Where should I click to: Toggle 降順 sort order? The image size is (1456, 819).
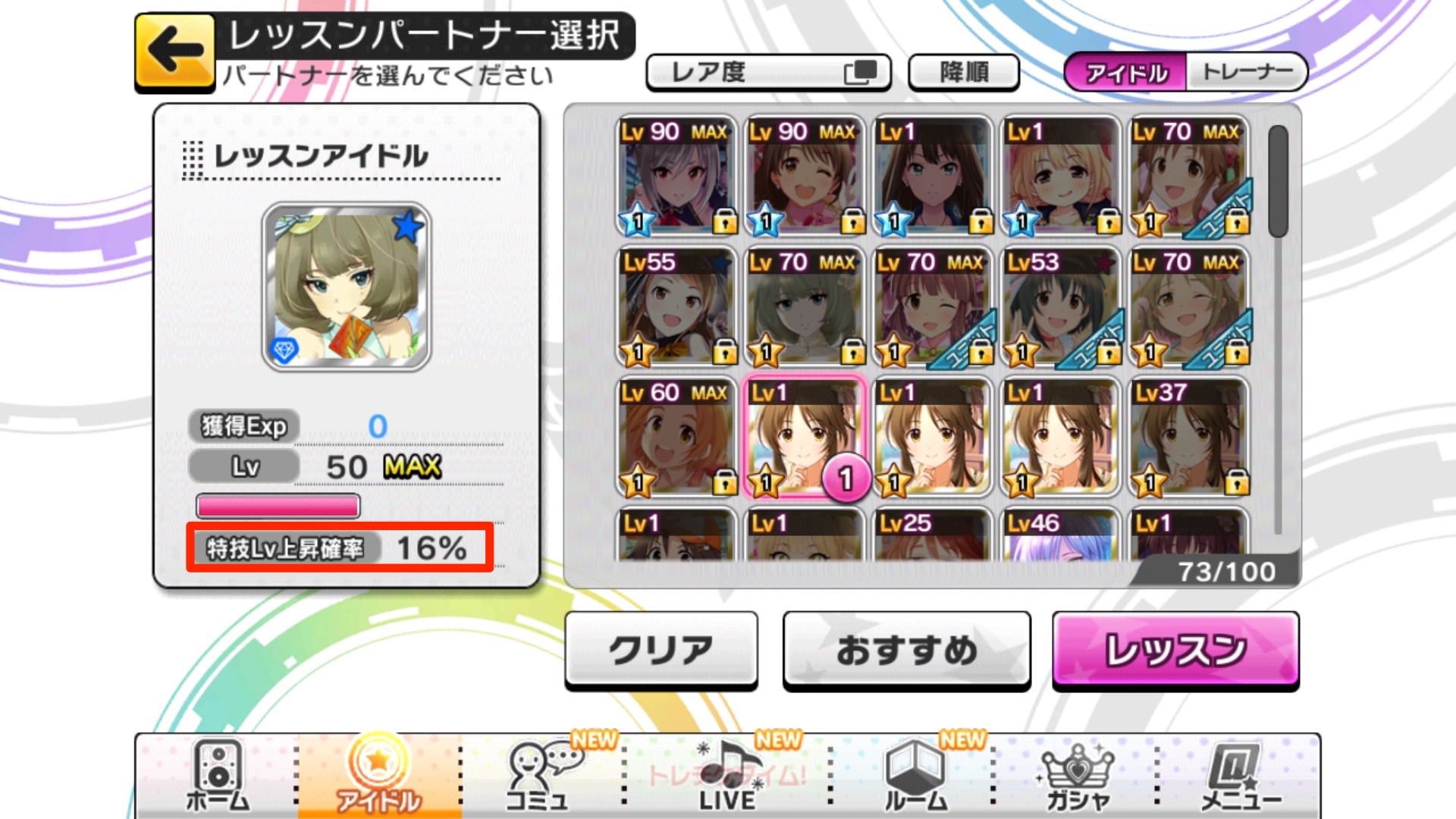(964, 73)
